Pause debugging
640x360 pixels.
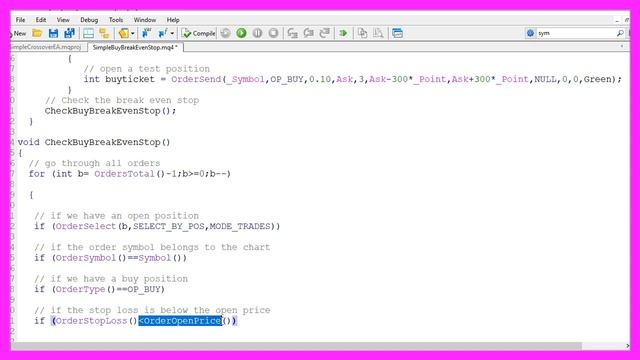click(257, 33)
